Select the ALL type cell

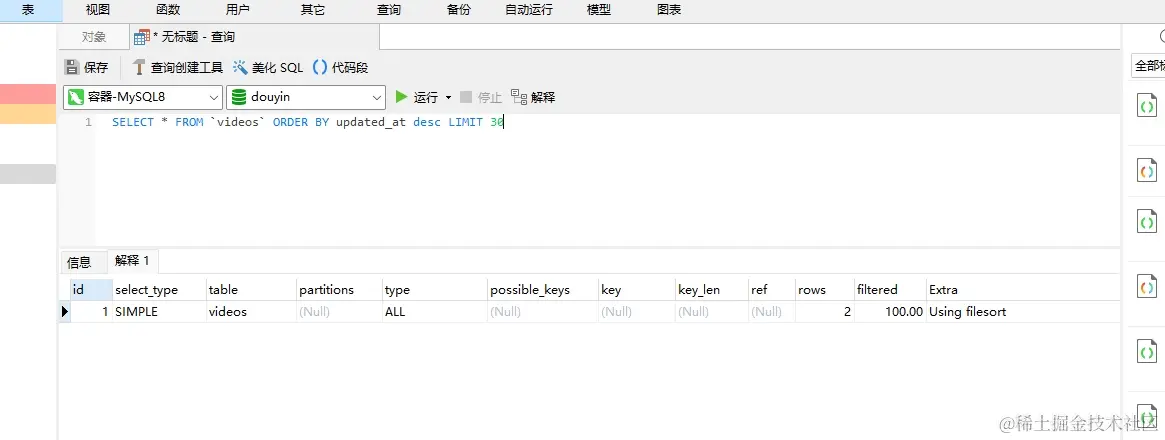[435, 312]
